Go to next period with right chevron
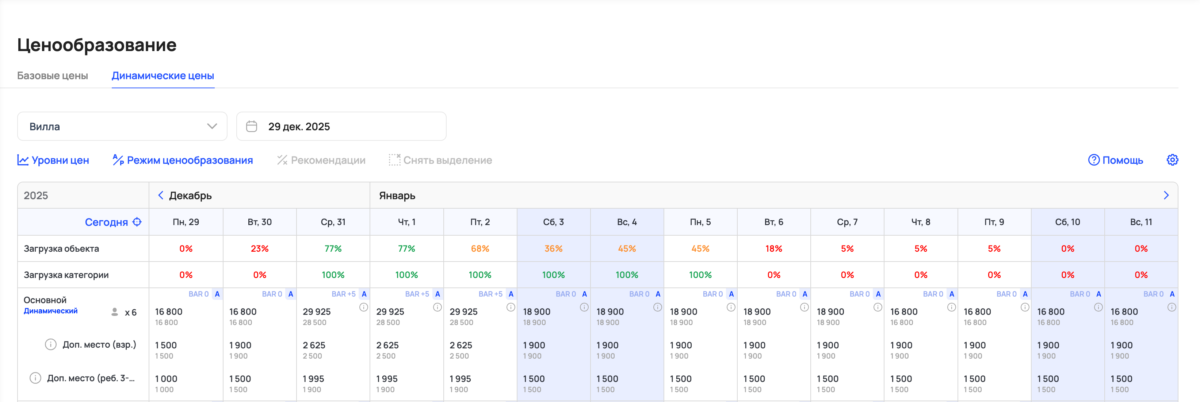This screenshot has height=402, width=1200. [1166, 196]
